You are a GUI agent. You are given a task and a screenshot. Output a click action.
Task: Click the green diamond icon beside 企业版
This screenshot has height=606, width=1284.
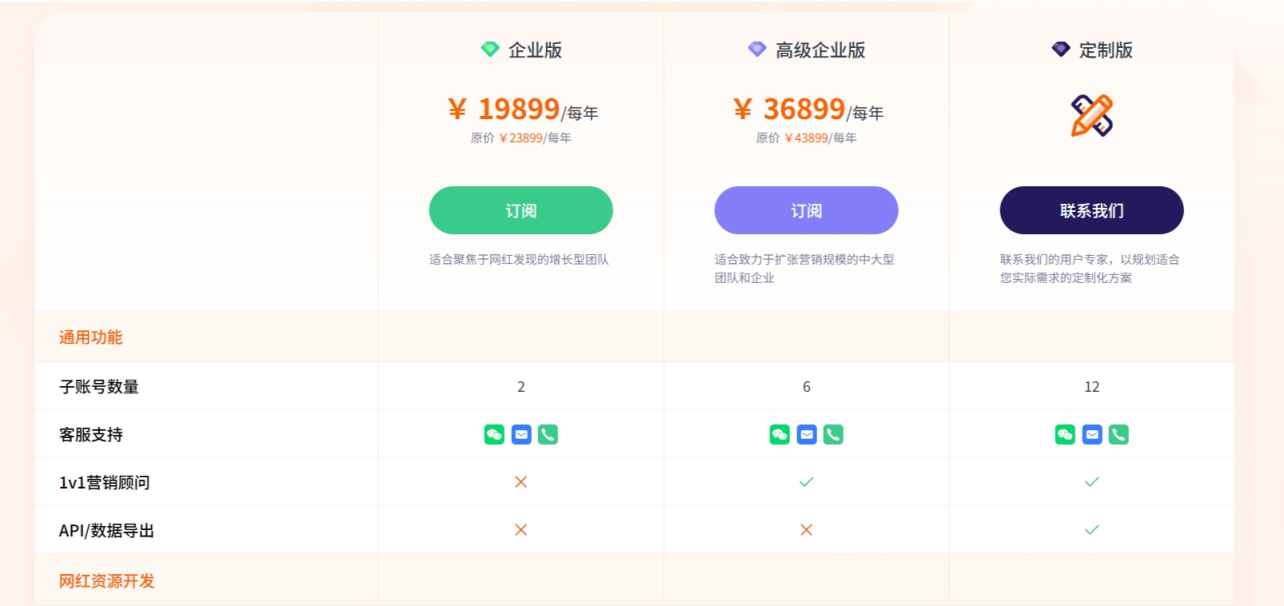click(x=490, y=49)
